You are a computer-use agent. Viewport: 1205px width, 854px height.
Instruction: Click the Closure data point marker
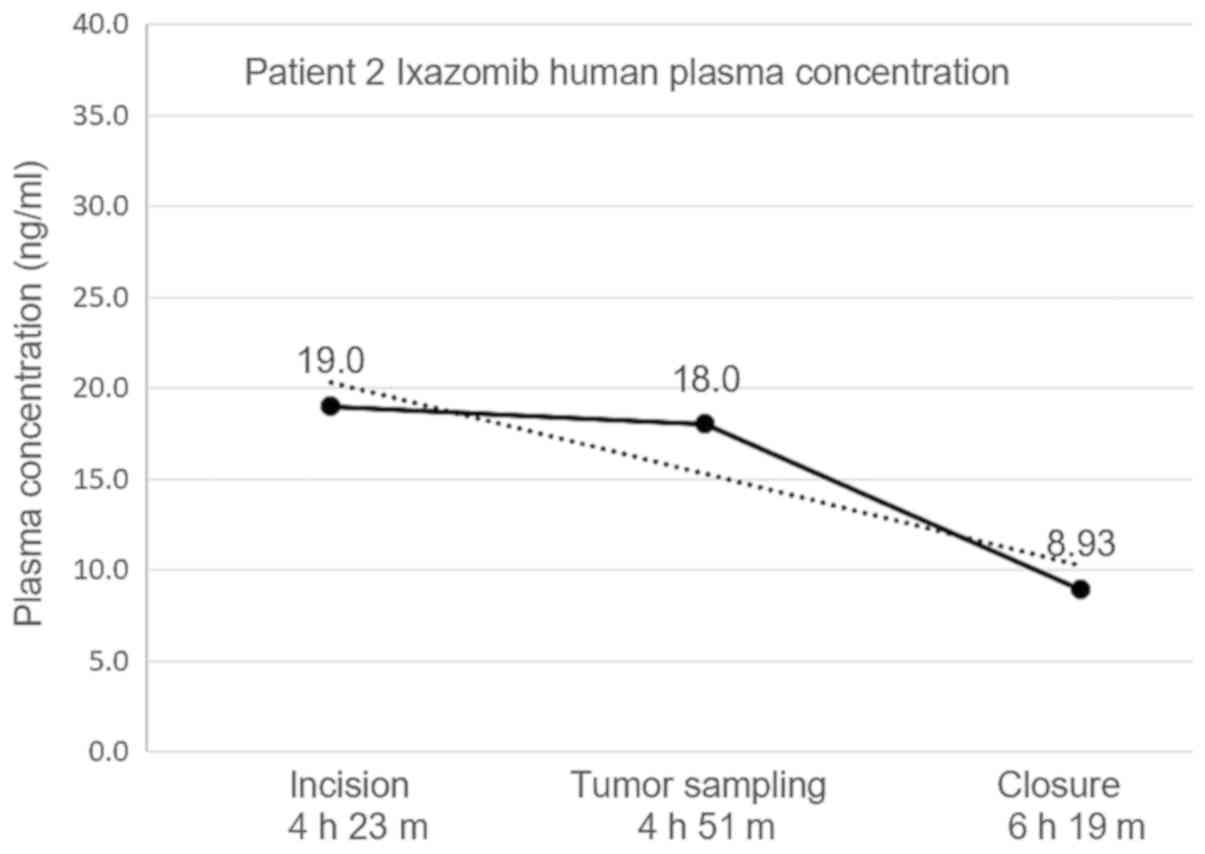click(x=1080, y=589)
